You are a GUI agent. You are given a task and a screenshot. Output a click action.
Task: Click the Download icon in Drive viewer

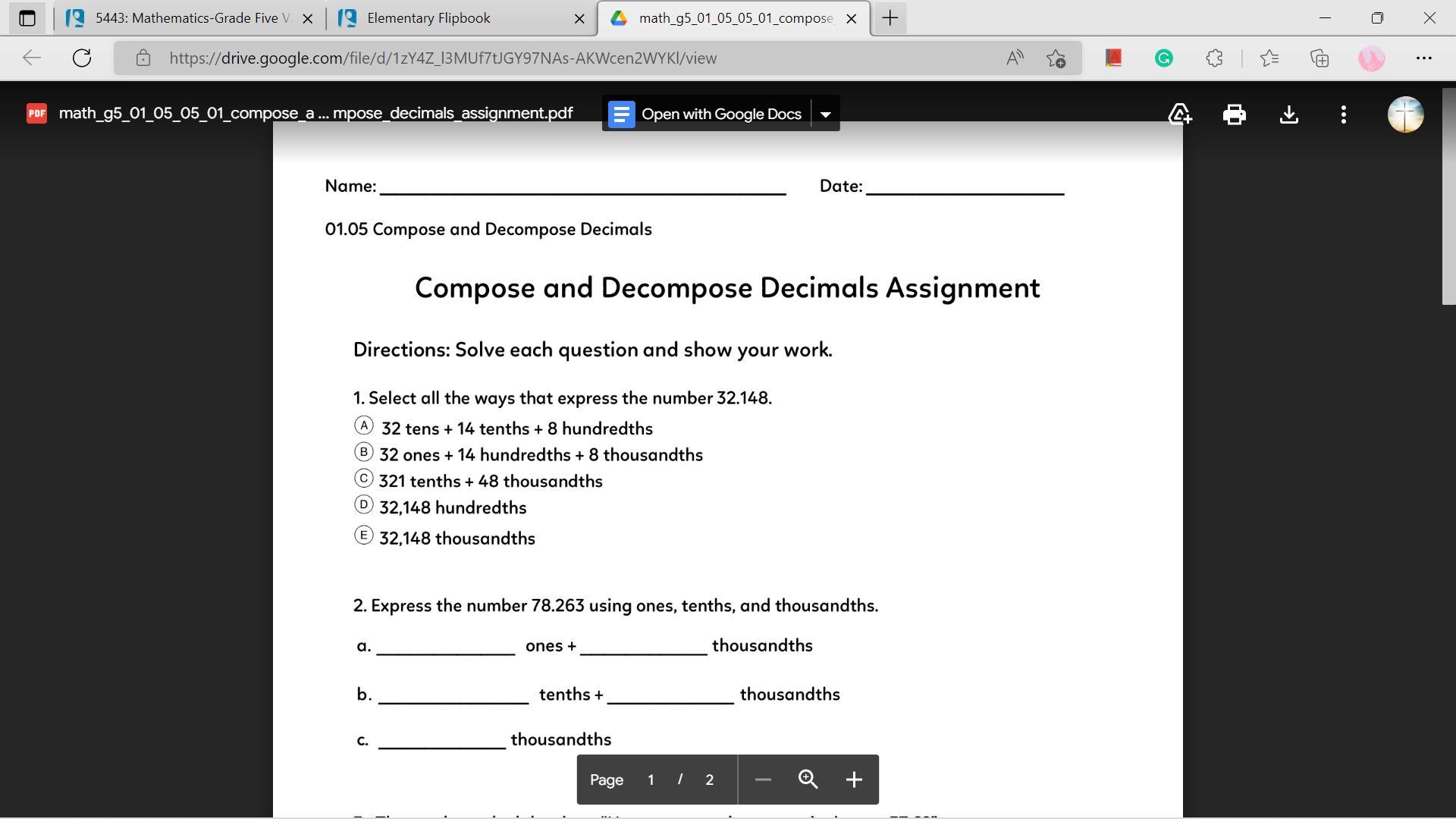(x=1288, y=115)
